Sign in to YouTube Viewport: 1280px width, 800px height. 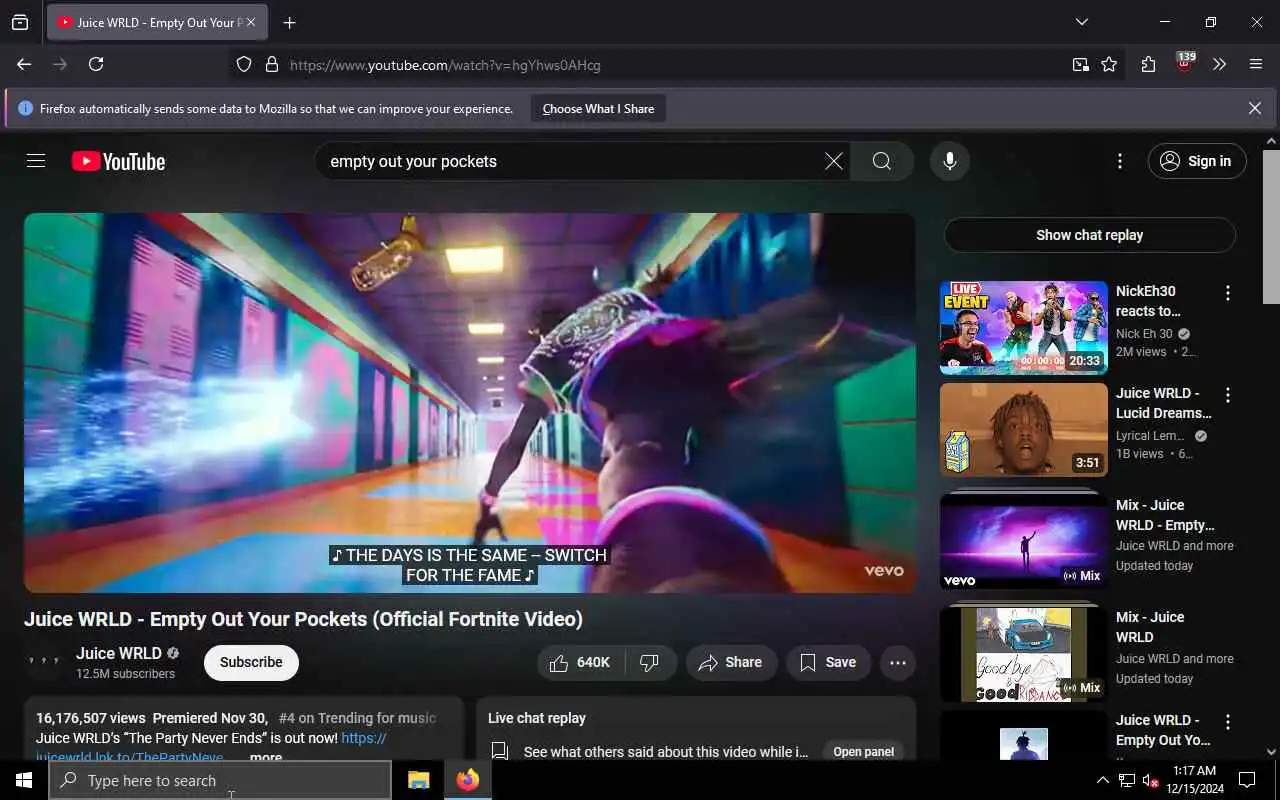pos(1197,161)
